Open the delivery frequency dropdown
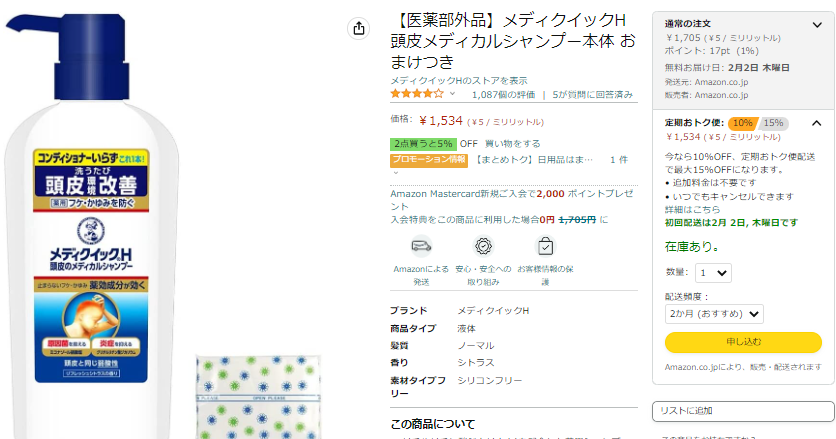The width and height of the screenshot is (836, 439). 714,314
